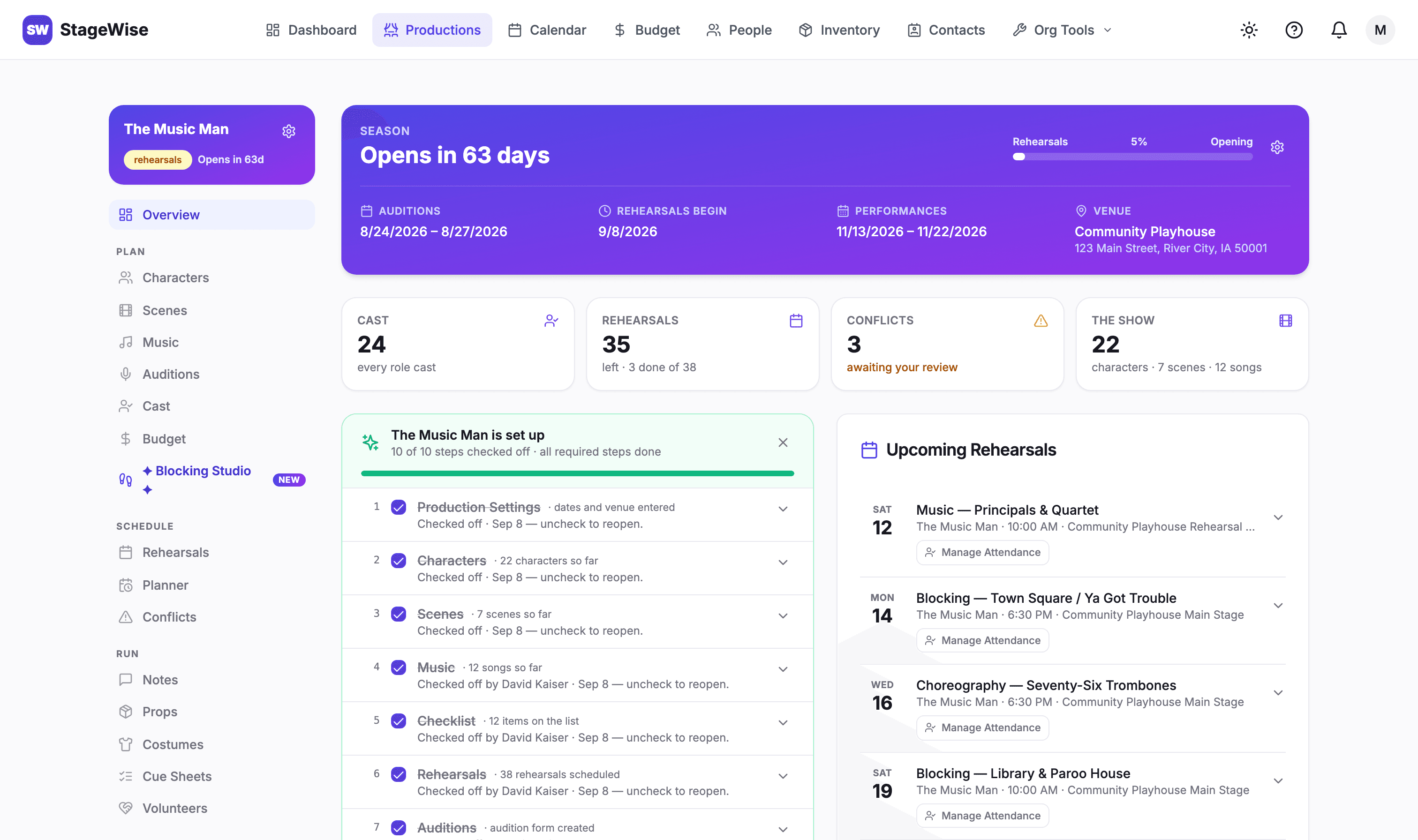Click the Conflicts card warning triangle icon
Image resolution: width=1418 pixels, height=840 pixels.
(x=1041, y=321)
